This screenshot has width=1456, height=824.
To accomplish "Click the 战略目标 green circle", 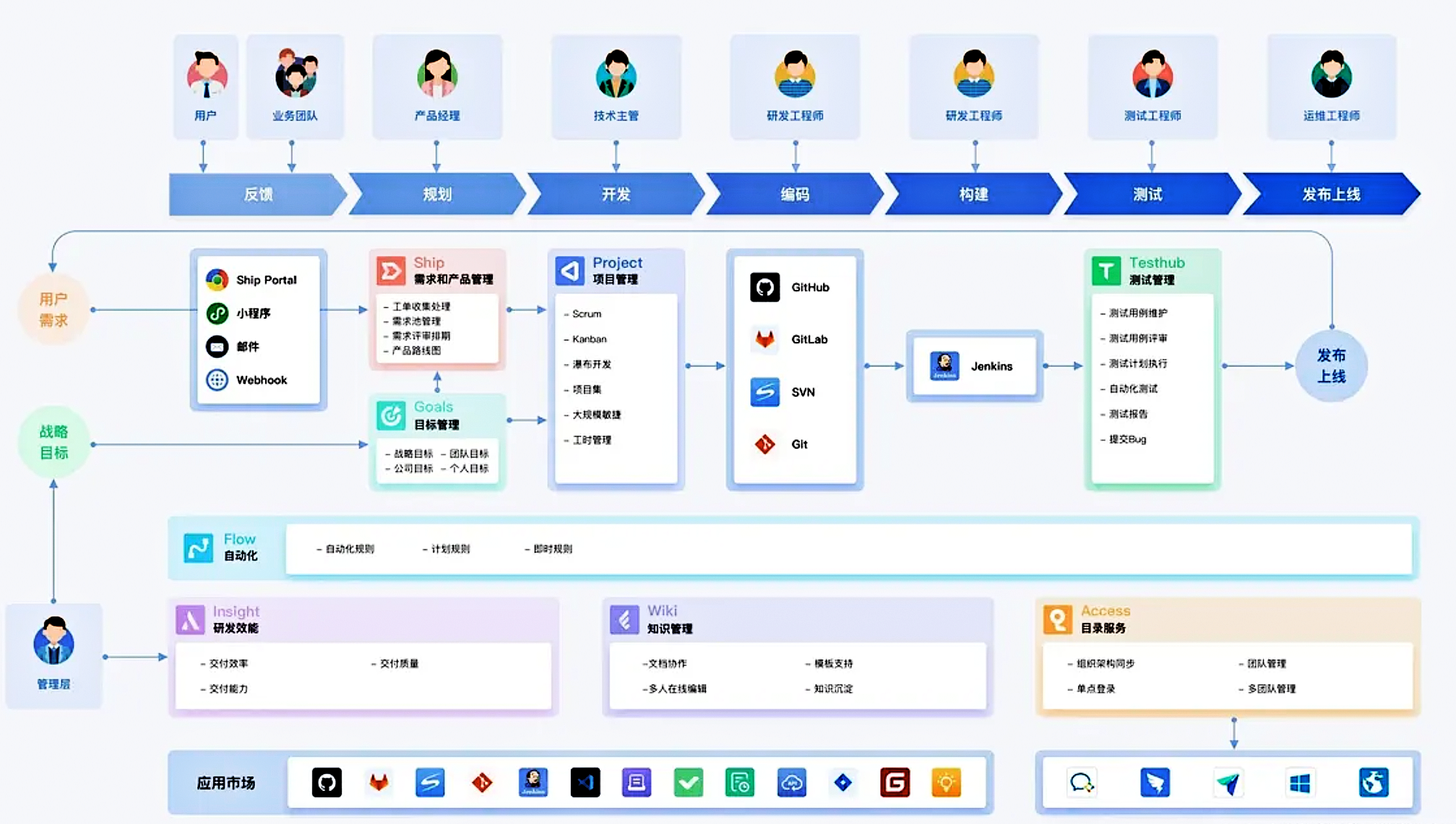I will [x=53, y=442].
